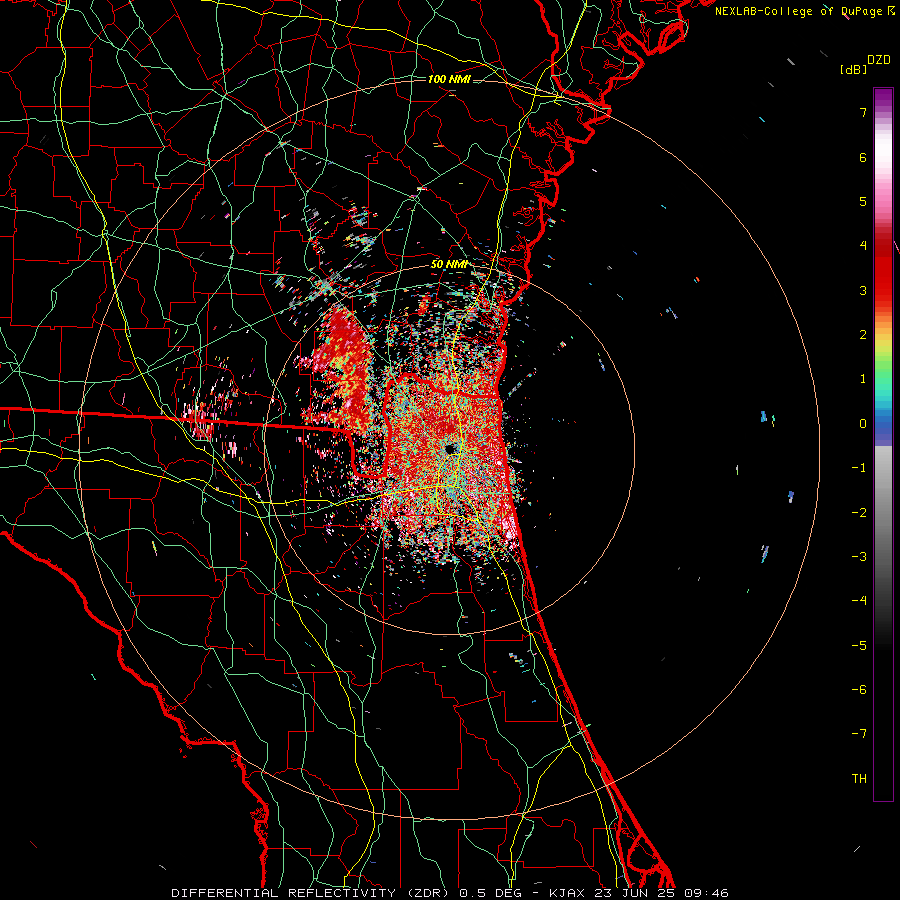Click the -7 value on the color scale
Screen dimensions: 900x900
tap(859, 734)
